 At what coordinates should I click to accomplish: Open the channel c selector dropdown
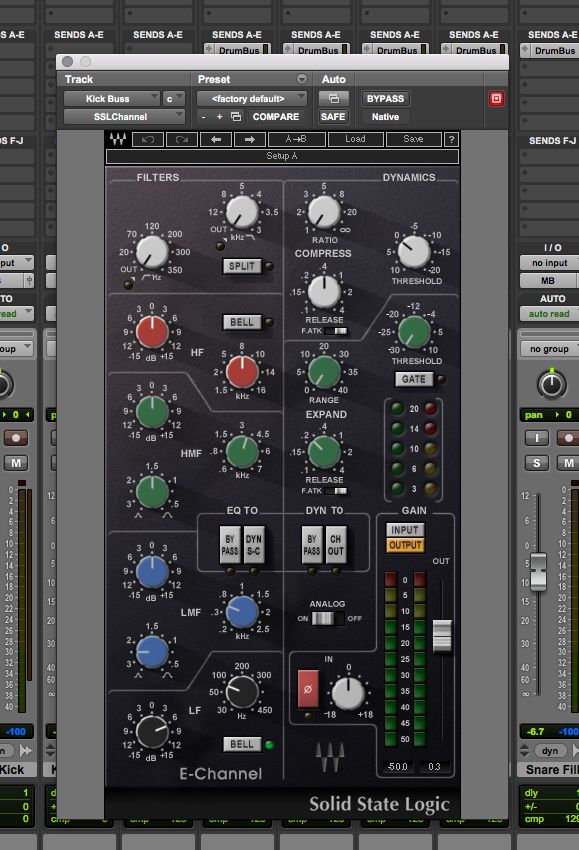point(174,99)
